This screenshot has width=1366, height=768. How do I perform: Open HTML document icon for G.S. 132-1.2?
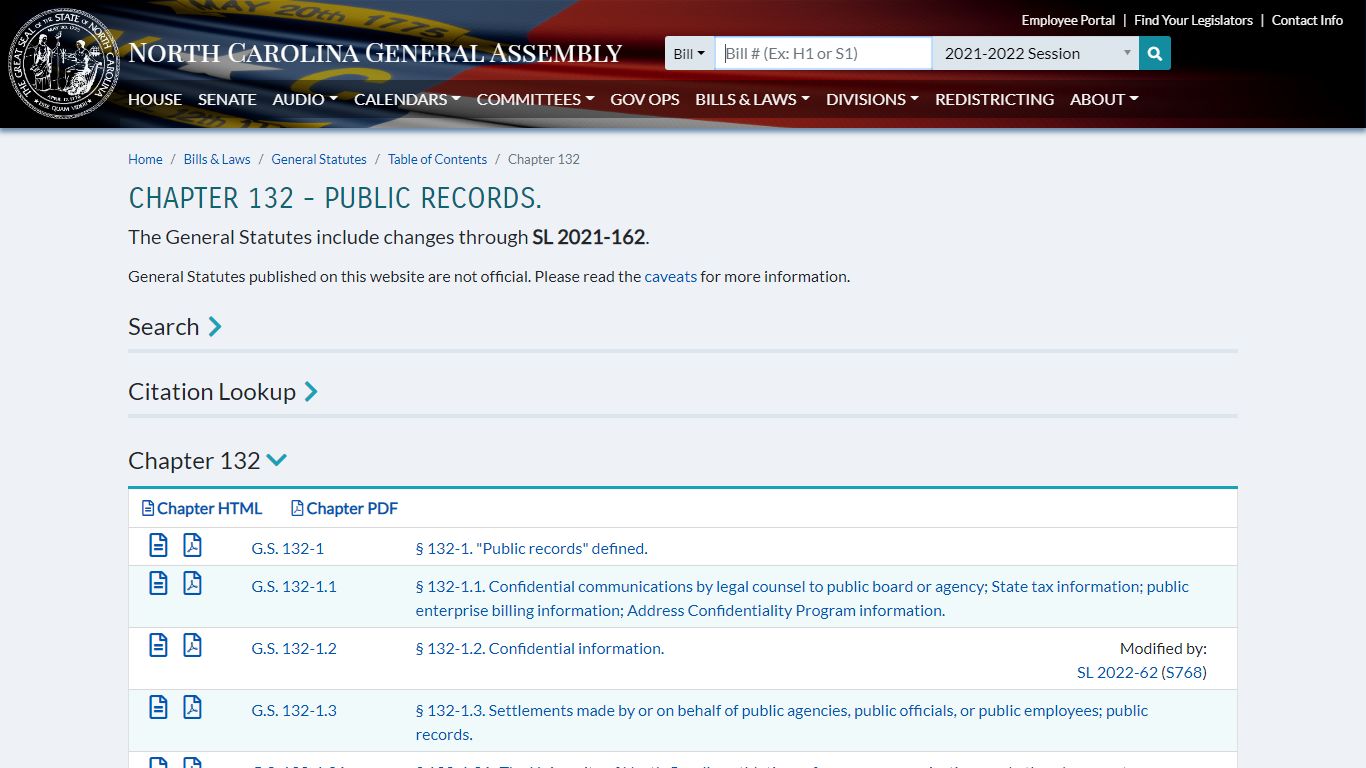point(158,645)
